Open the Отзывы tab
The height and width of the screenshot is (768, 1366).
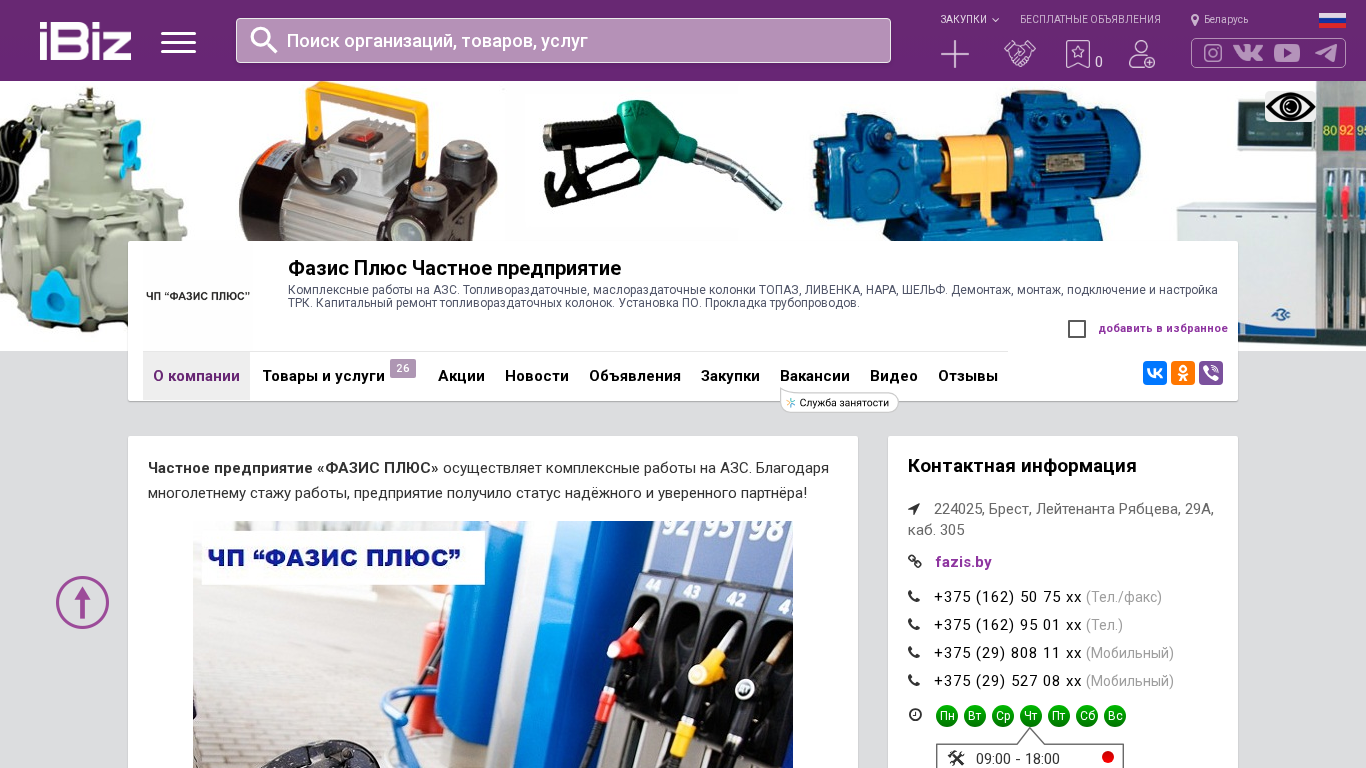click(968, 376)
